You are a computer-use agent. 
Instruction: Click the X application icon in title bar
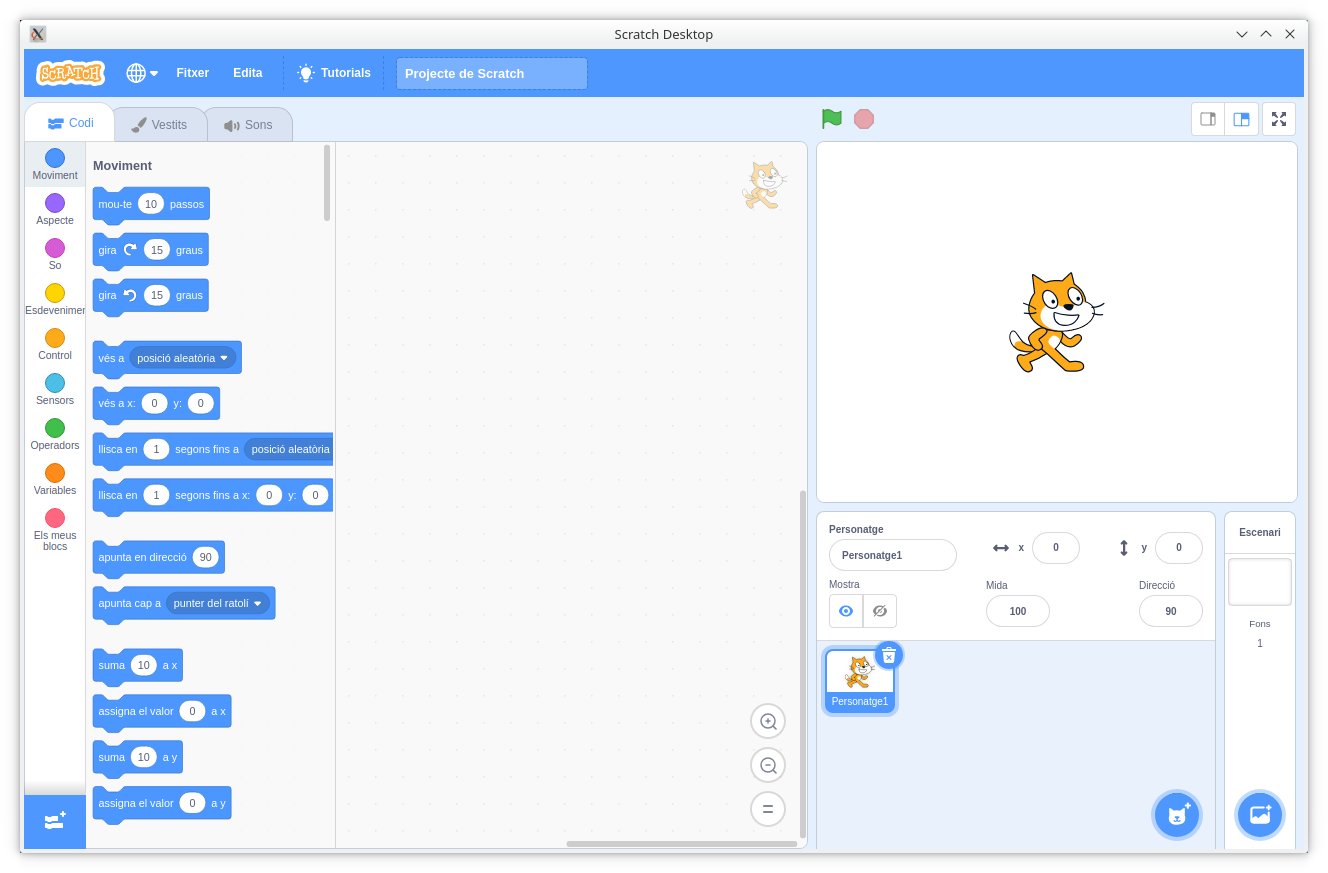click(x=38, y=34)
